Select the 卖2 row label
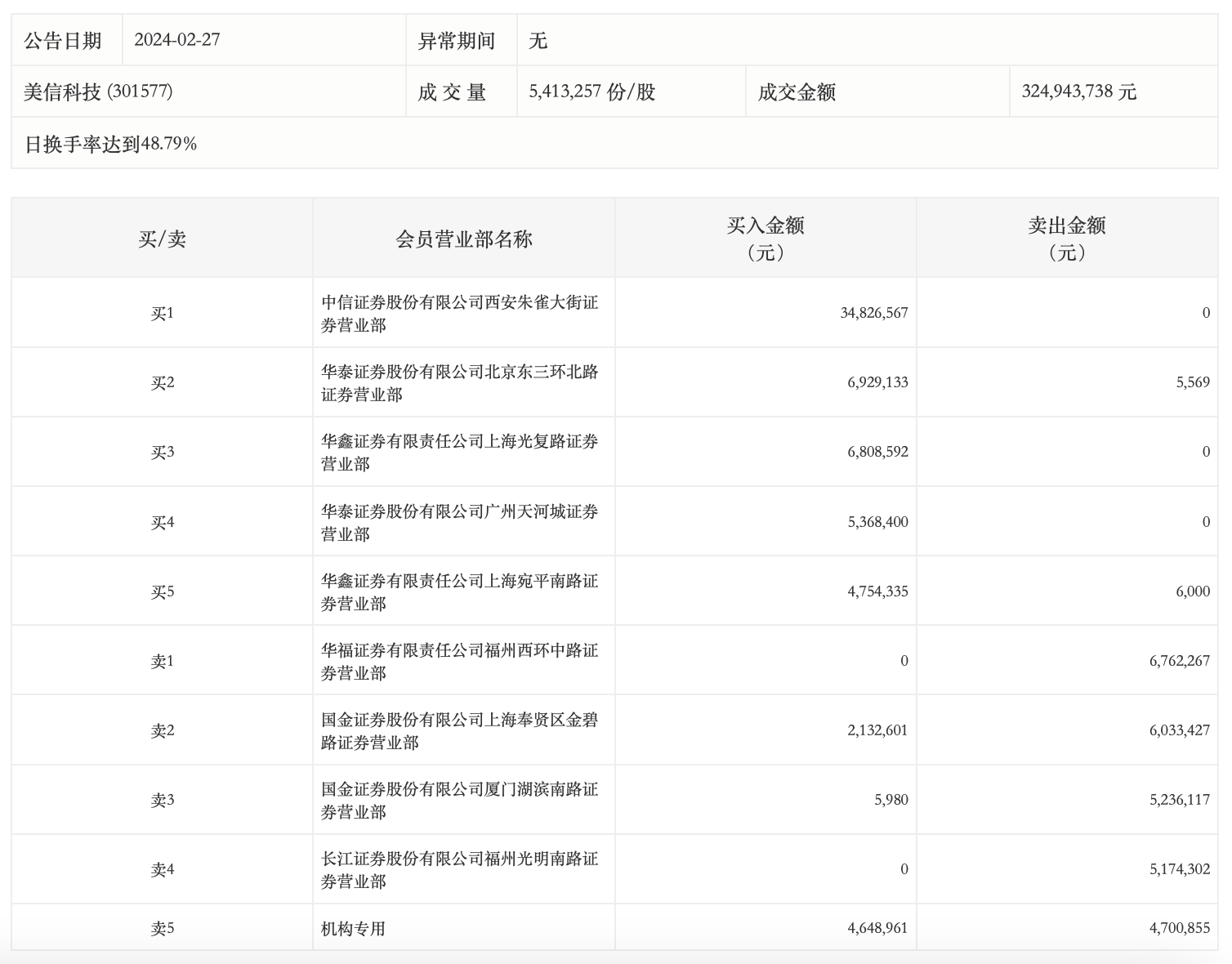The width and height of the screenshot is (1232, 964). click(x=163, y=730)
